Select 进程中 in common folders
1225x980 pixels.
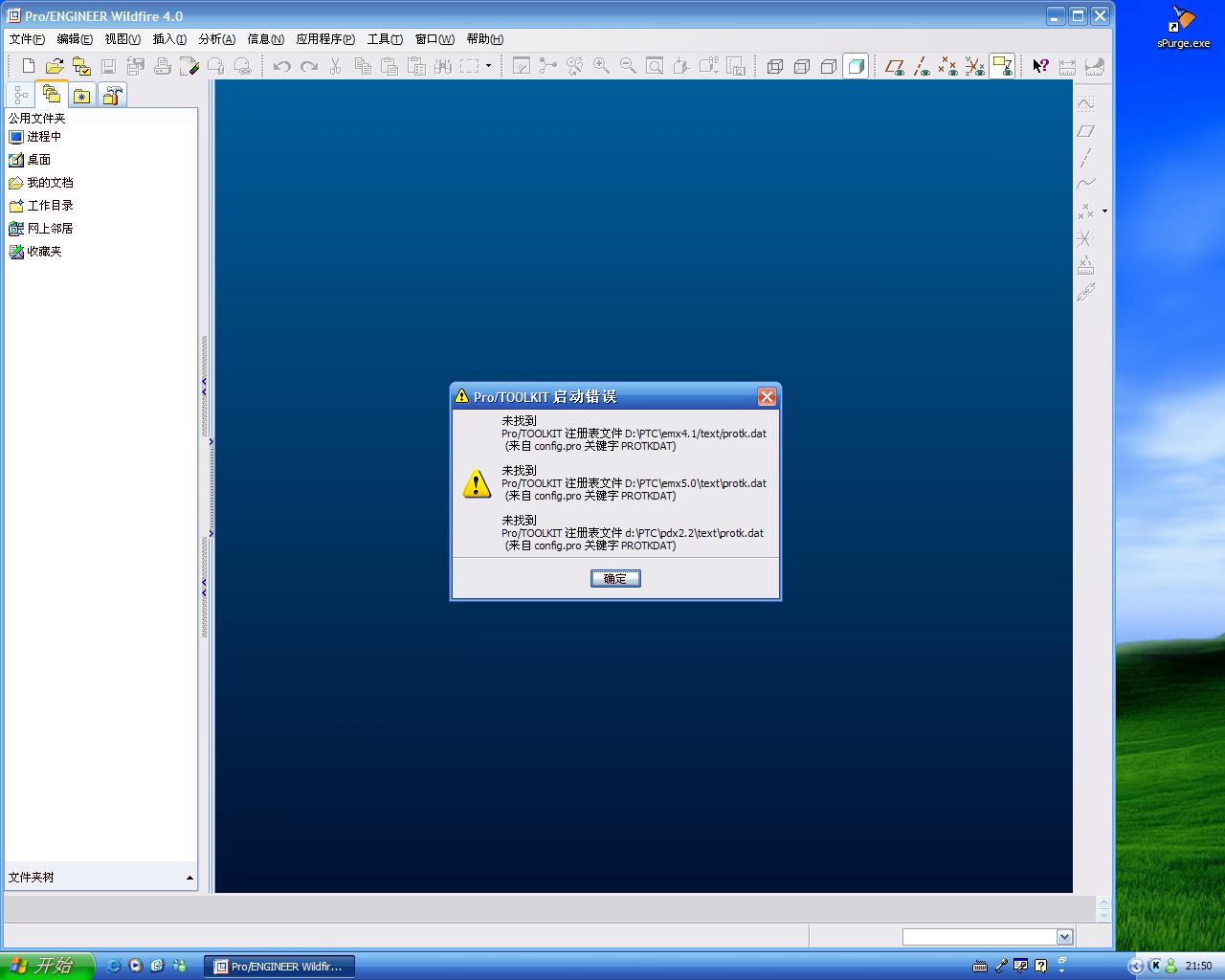point(35,137)
